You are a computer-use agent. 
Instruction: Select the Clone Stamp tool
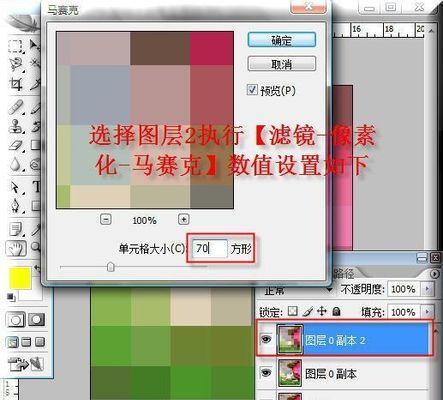coord(16,127)
